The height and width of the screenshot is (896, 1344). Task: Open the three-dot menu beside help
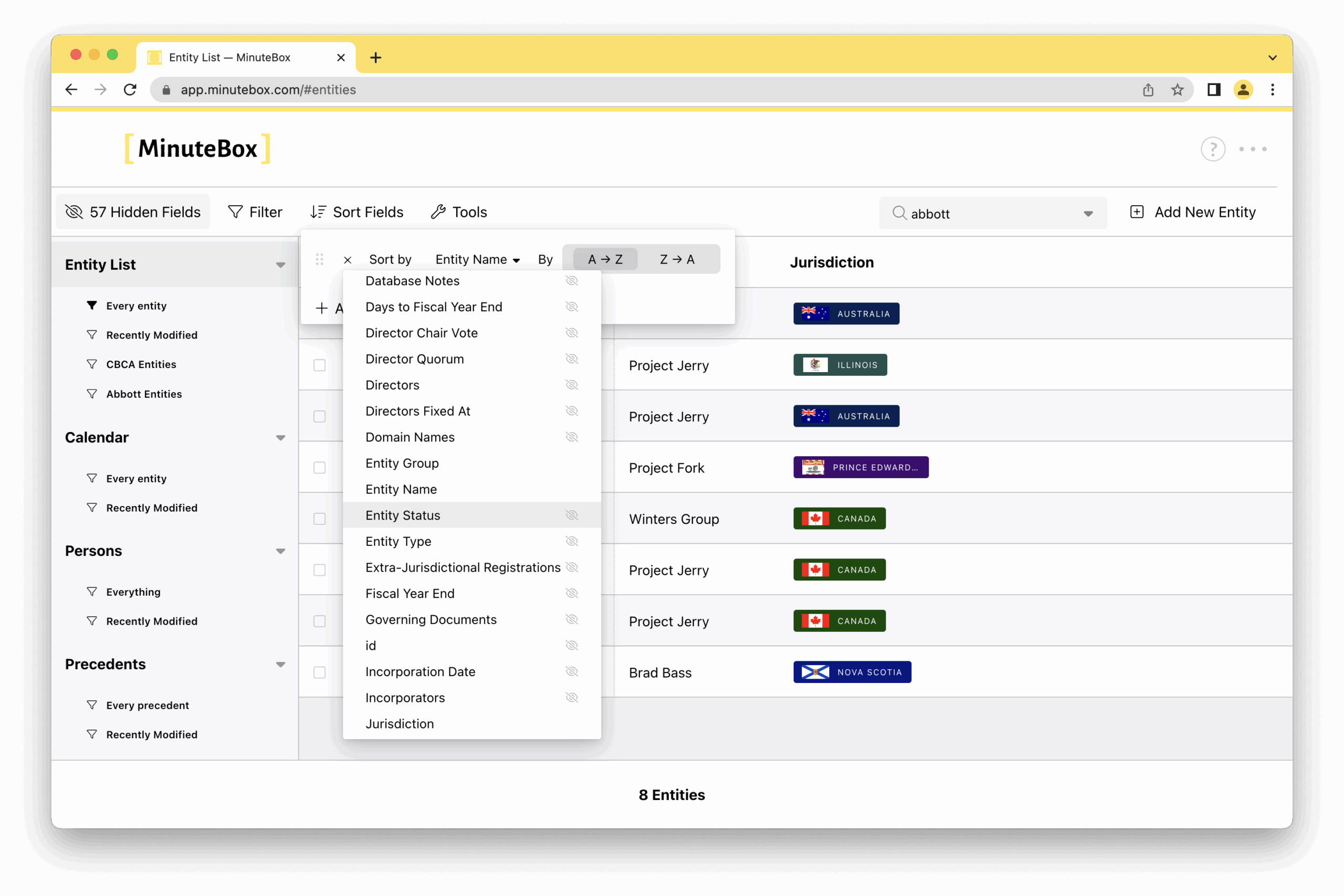tap(1253, 149)
